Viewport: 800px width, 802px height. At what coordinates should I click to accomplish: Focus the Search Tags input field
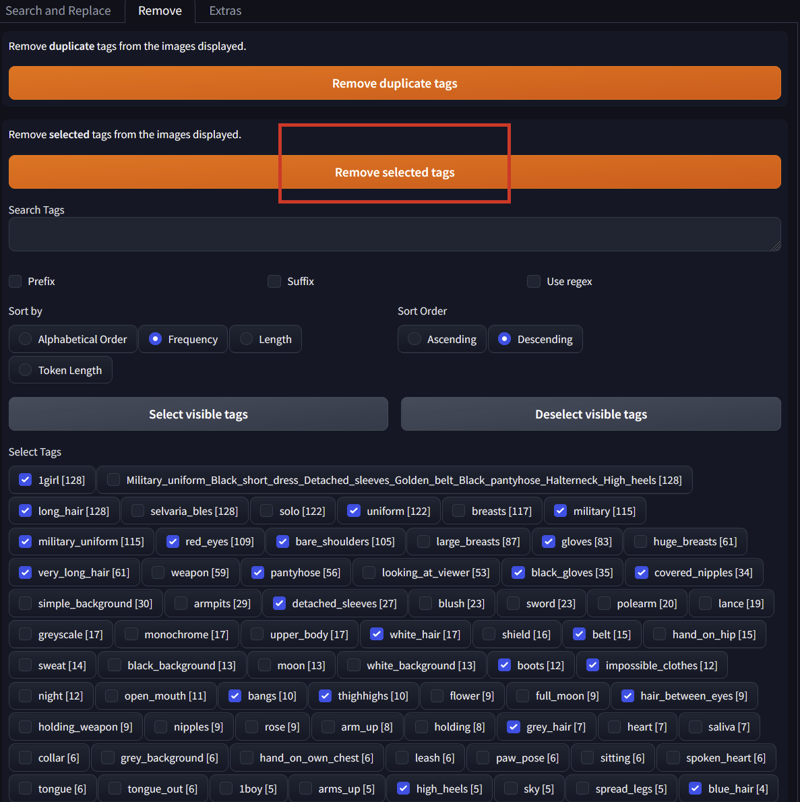point(394,234)
